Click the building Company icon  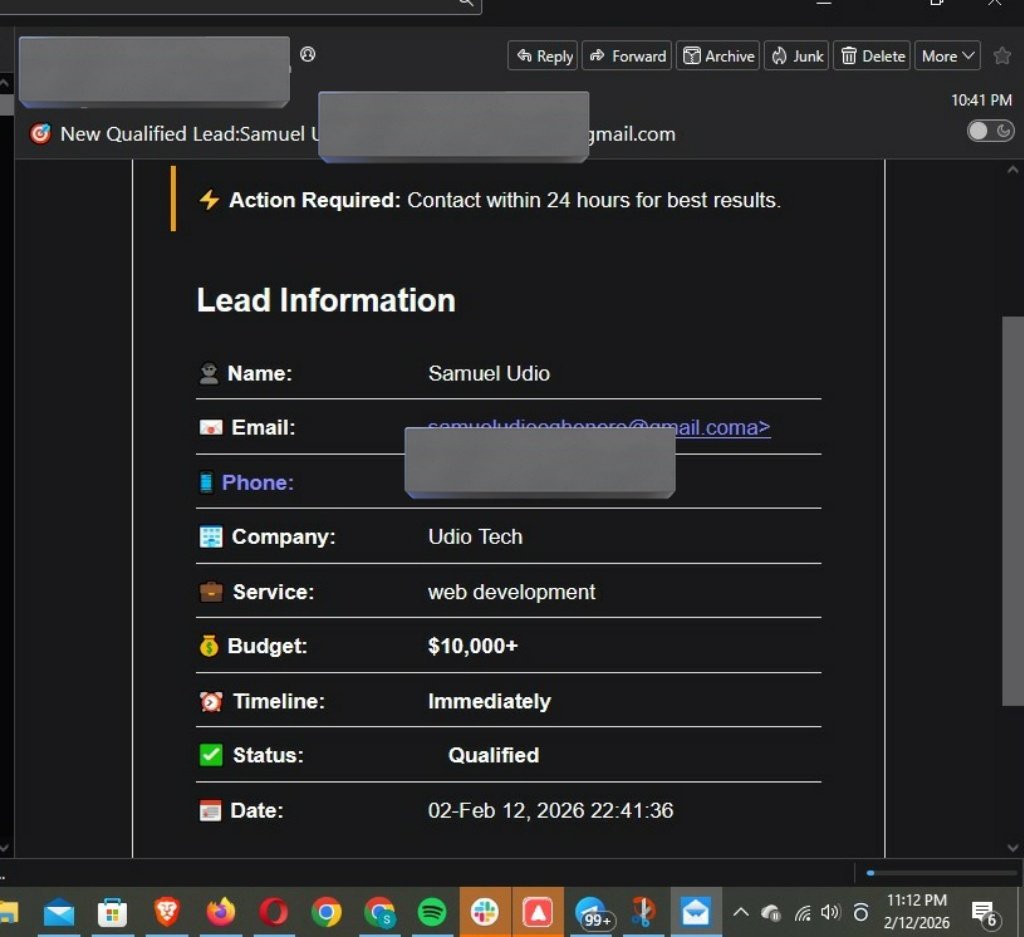[x=210, y=537]
